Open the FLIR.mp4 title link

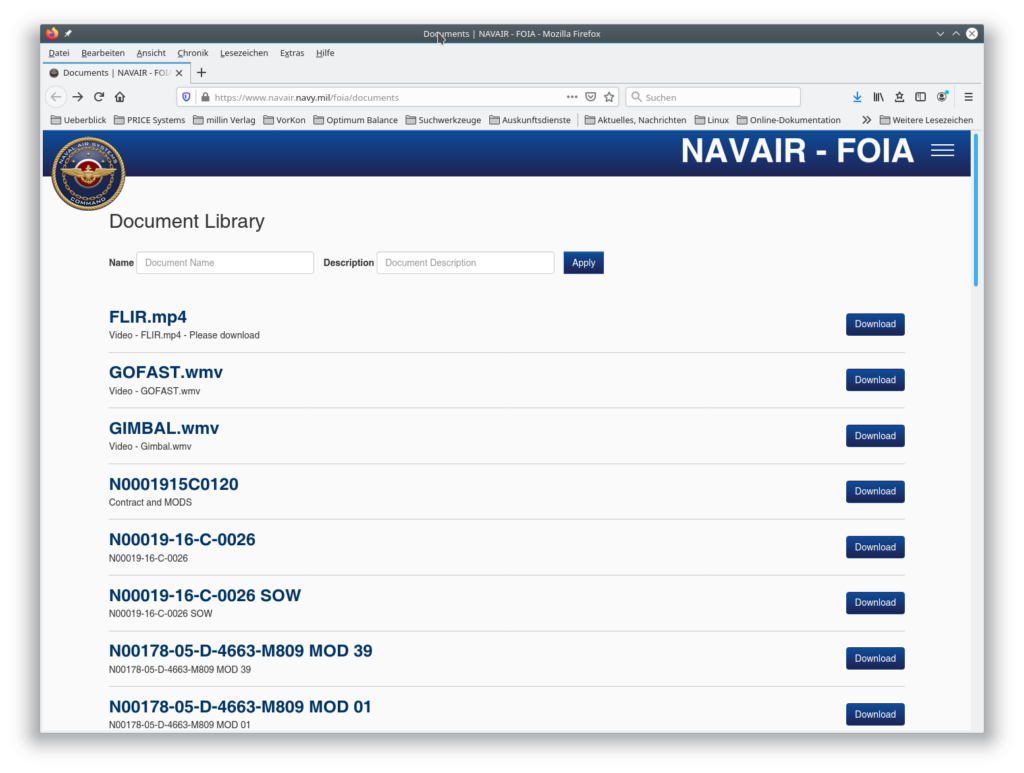148,317
